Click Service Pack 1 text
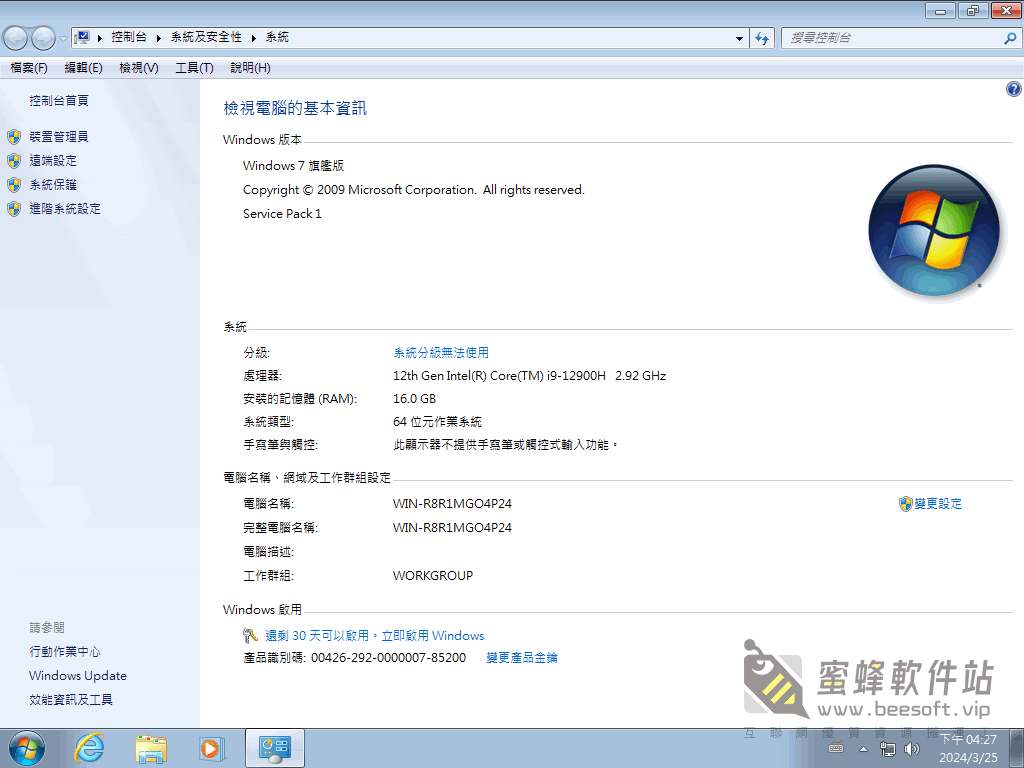Image resolution: width=1024 pixels, height=768 pixels. tap(282, 214)
